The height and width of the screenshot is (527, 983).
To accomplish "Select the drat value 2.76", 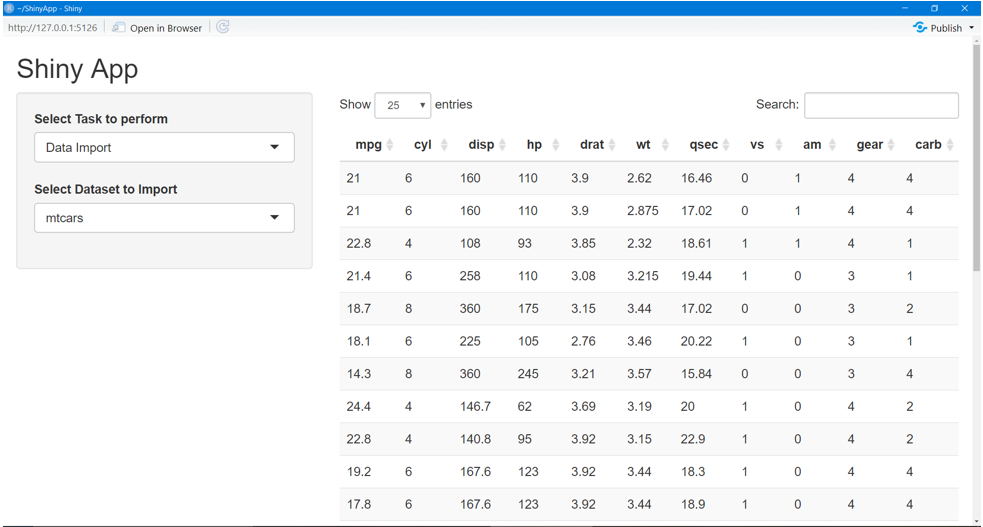I will tap(583, 342).
